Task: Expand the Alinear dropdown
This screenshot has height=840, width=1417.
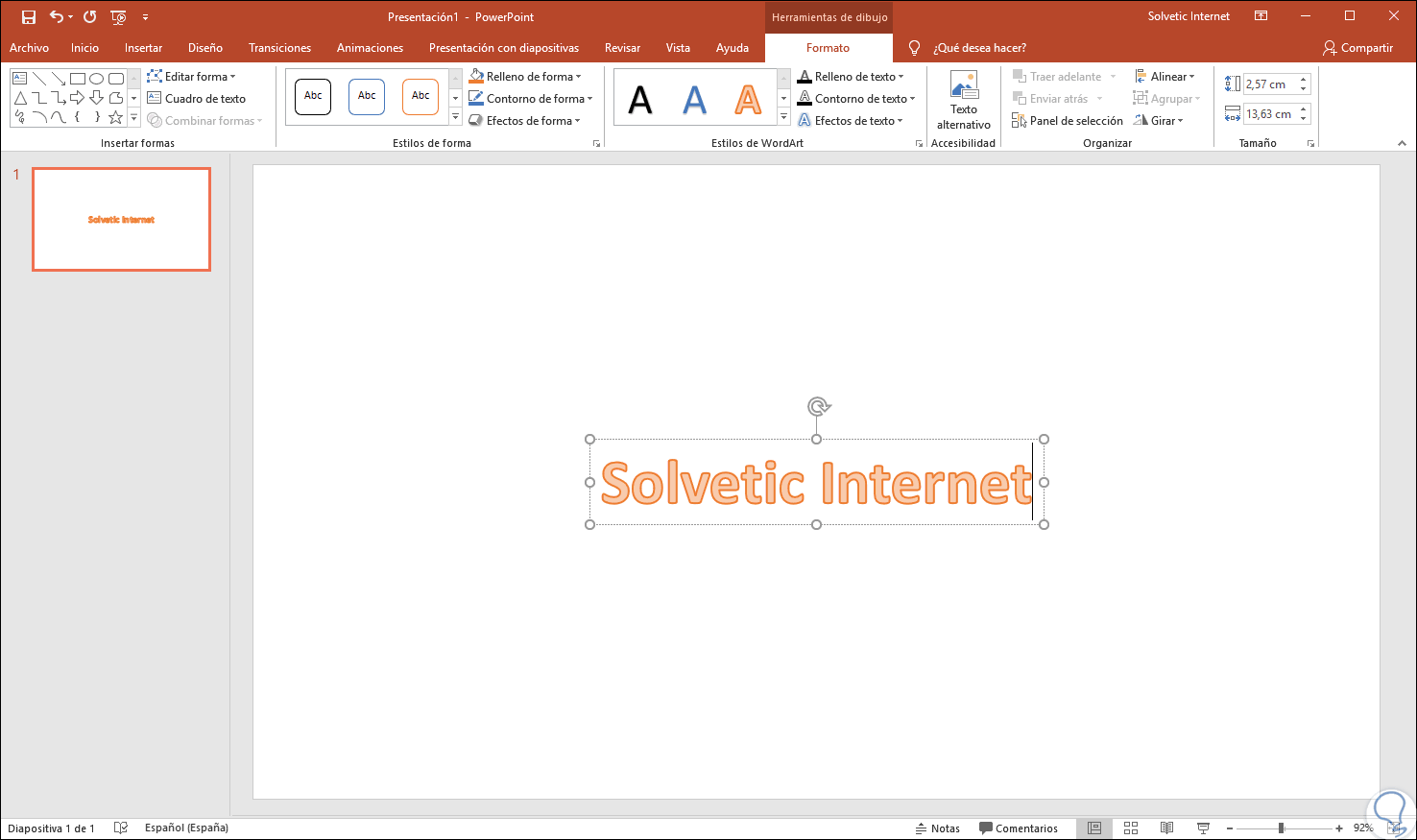Action: (1165, 77)
